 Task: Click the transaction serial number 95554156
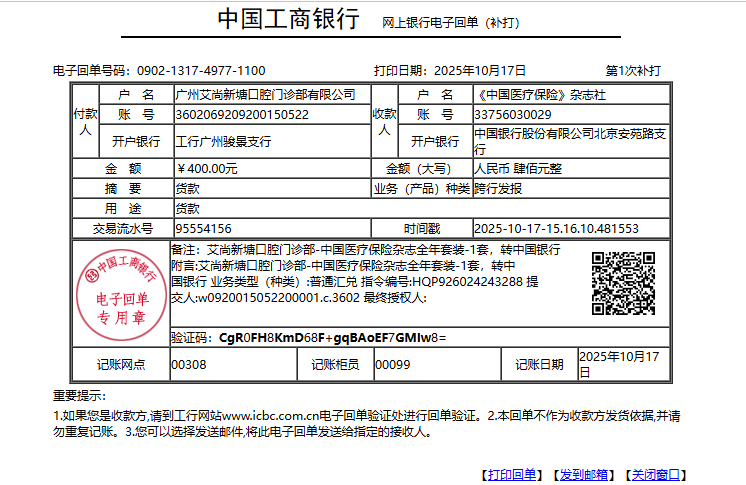pyautogui.click(x=204, y=228)
